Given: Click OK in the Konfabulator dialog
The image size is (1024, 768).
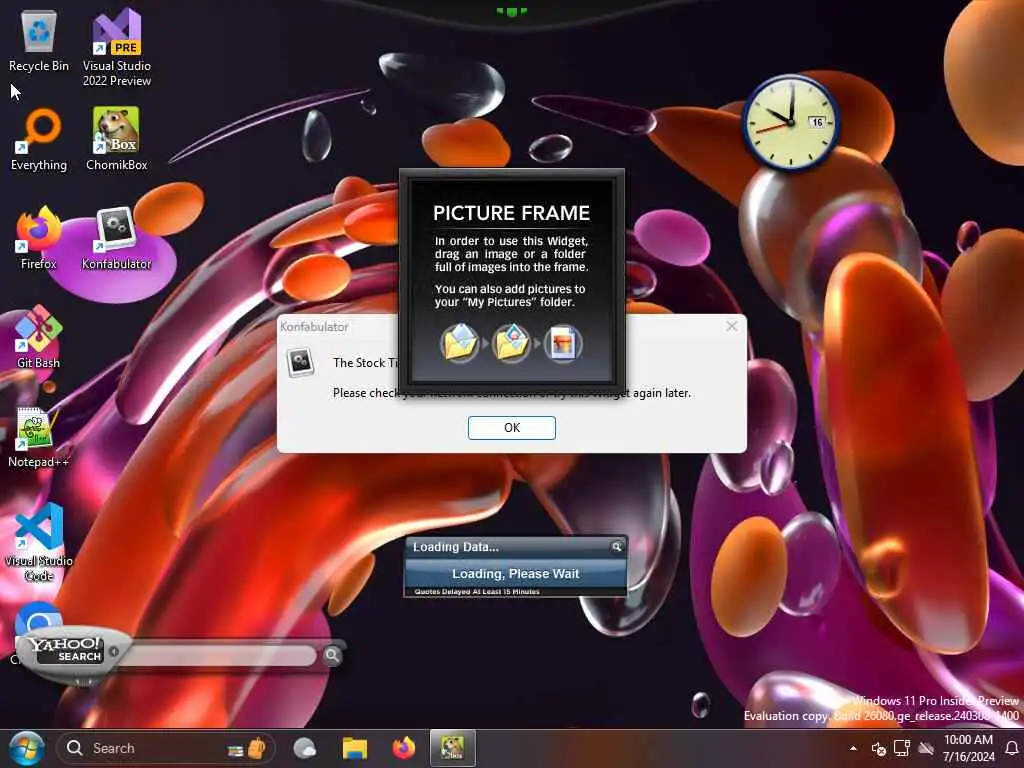Looking at the screenshot, I should (511, 428).
